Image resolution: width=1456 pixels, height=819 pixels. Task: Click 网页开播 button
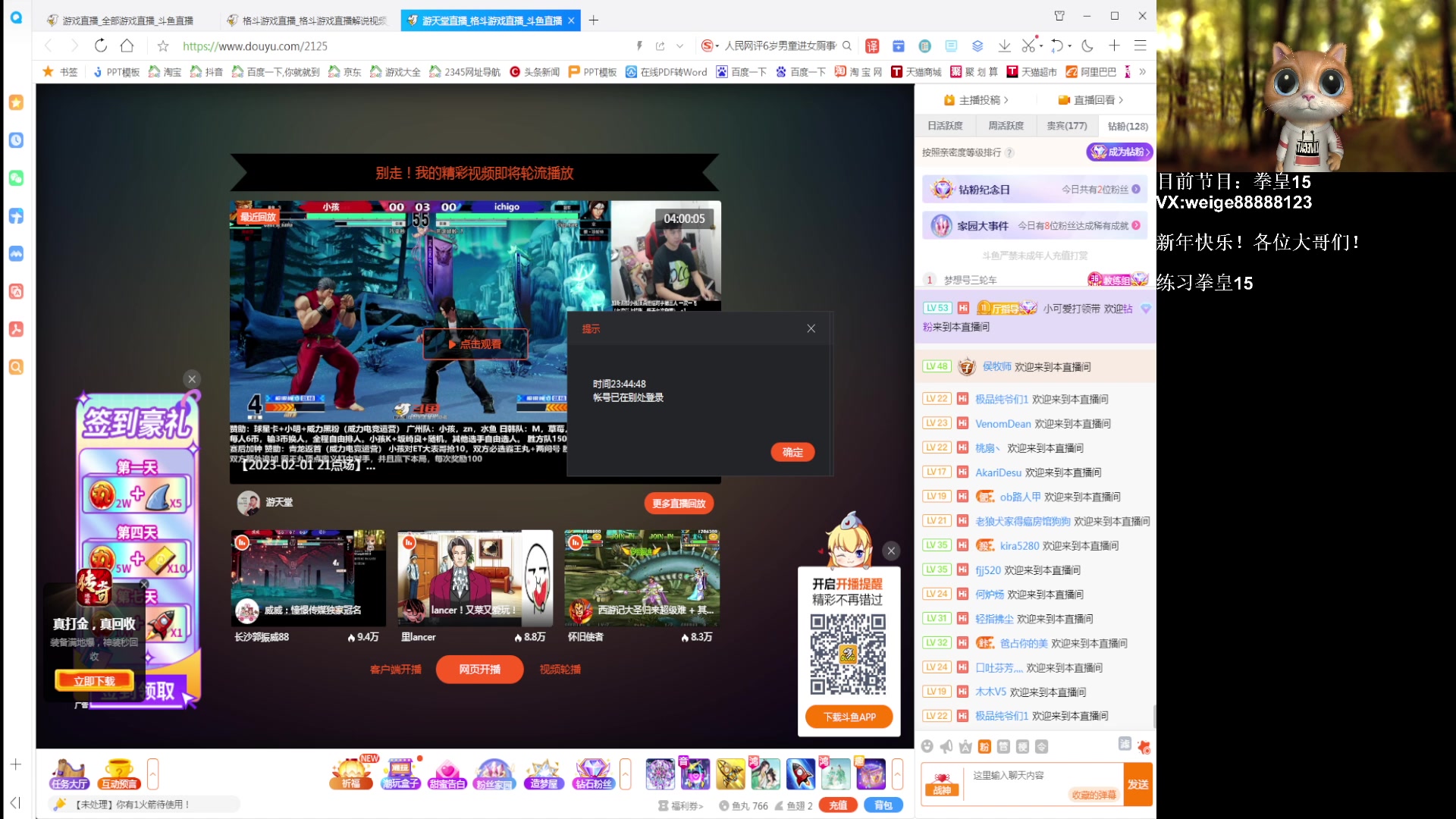[x=479, y=670]
